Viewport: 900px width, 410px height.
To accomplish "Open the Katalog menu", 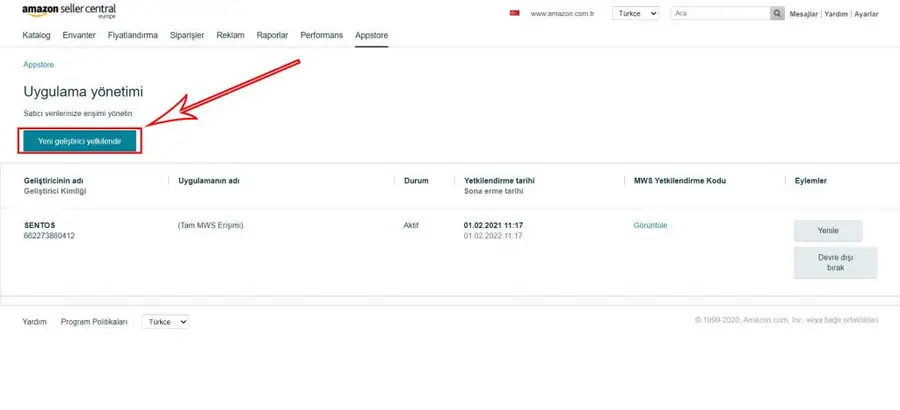I will tap(36, 35).
